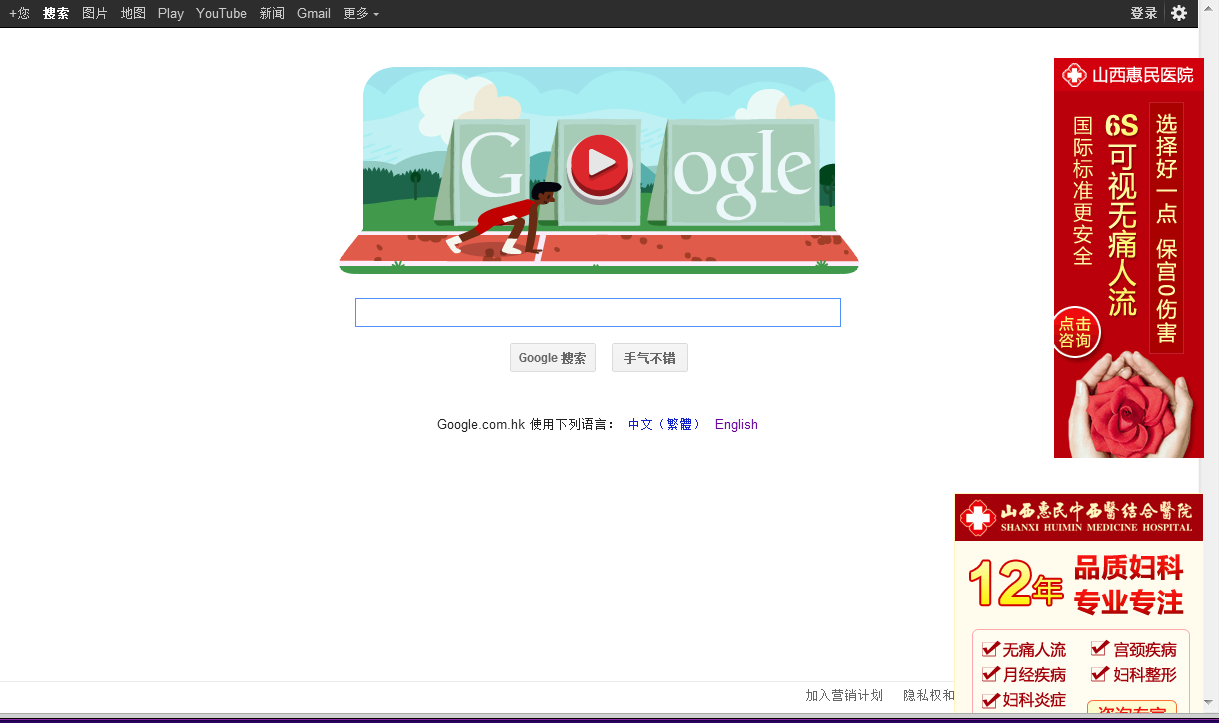Select 搜索 in top bar
Screen dimensions: 1219x723
[56, 13]
